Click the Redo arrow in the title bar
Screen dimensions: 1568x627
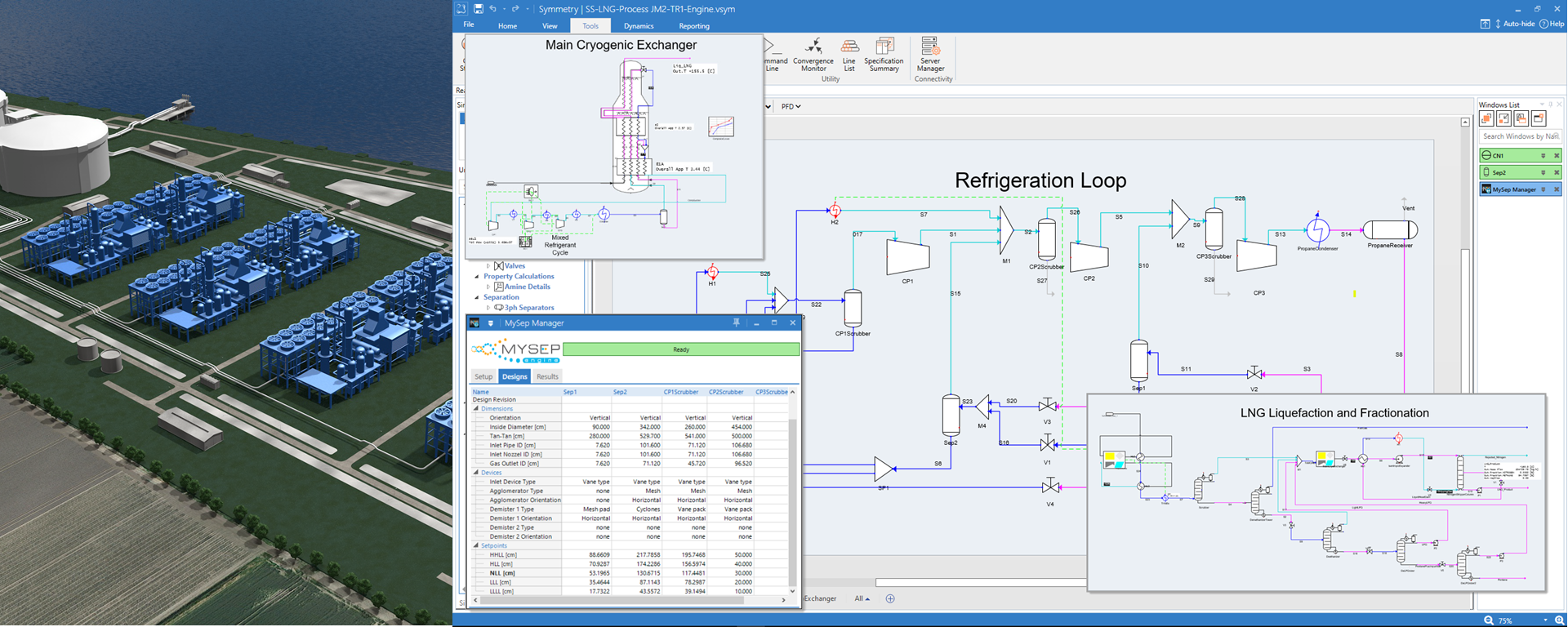click(515, 9)
